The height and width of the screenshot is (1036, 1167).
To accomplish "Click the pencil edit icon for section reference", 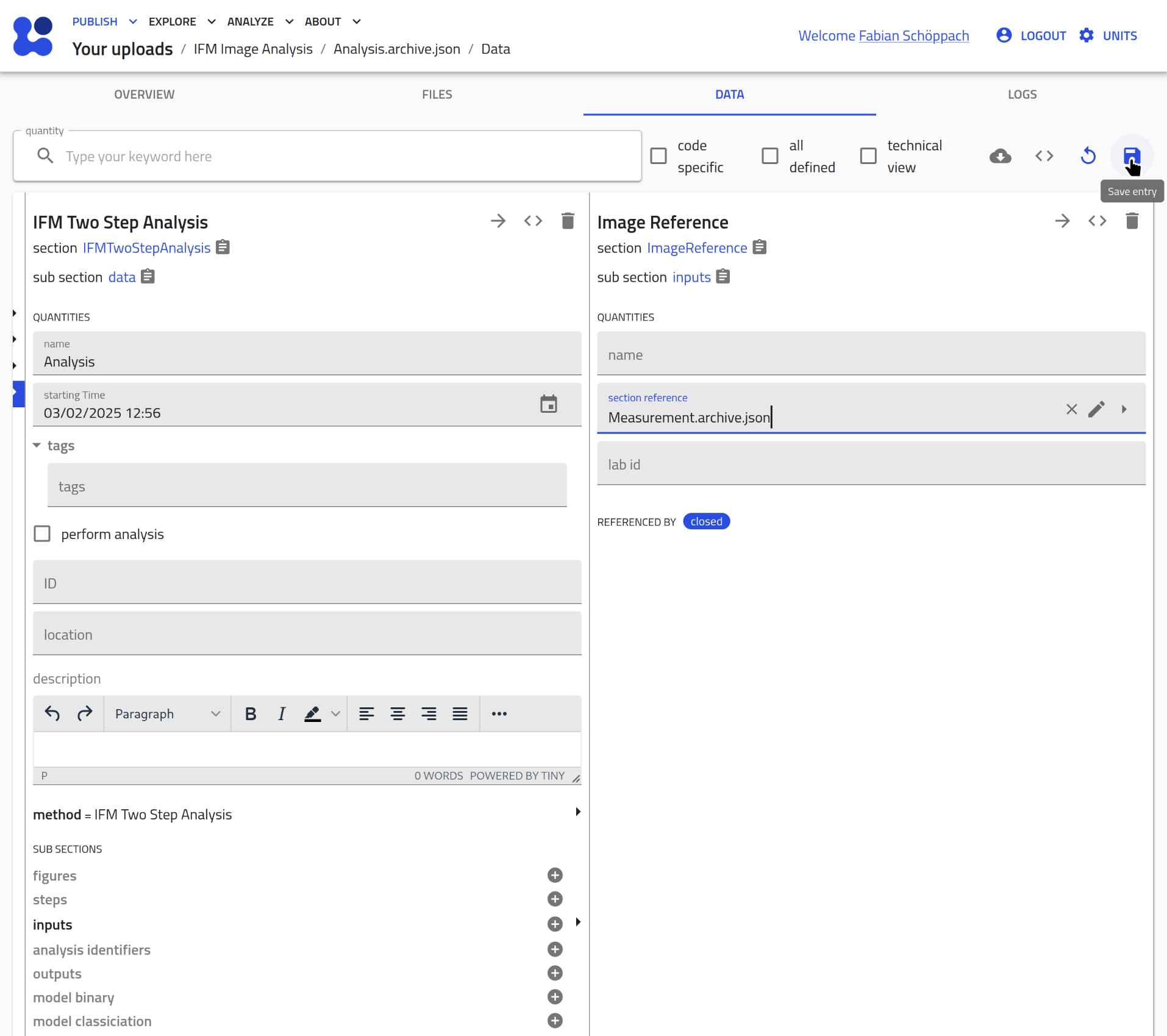I will point(1096,409).
